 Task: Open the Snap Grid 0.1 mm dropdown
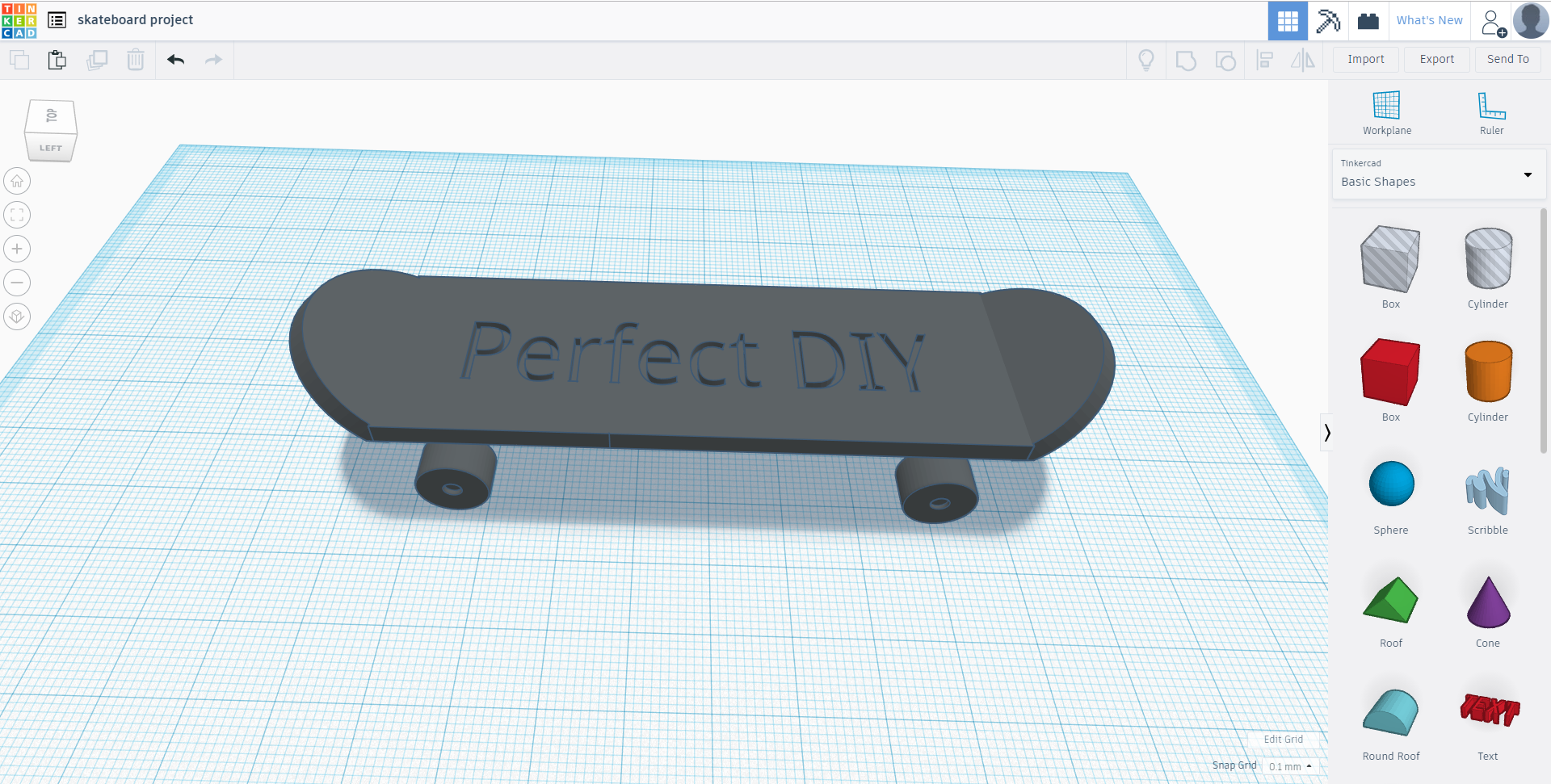1290,766
